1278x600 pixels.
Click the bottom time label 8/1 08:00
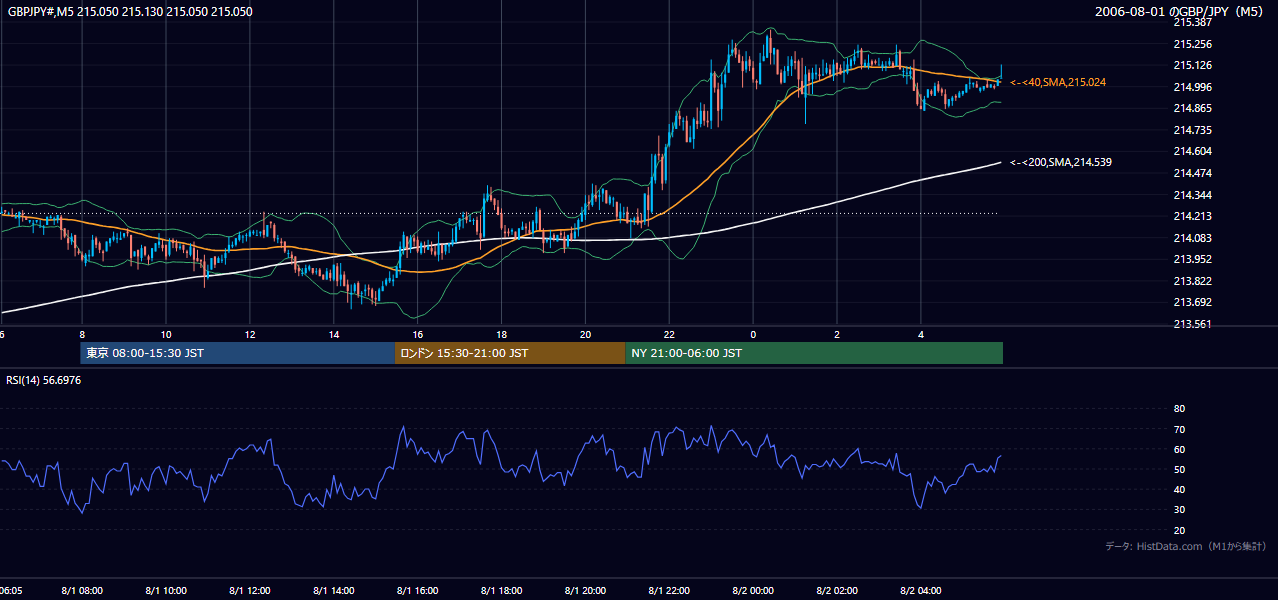[x=82, y=591]
